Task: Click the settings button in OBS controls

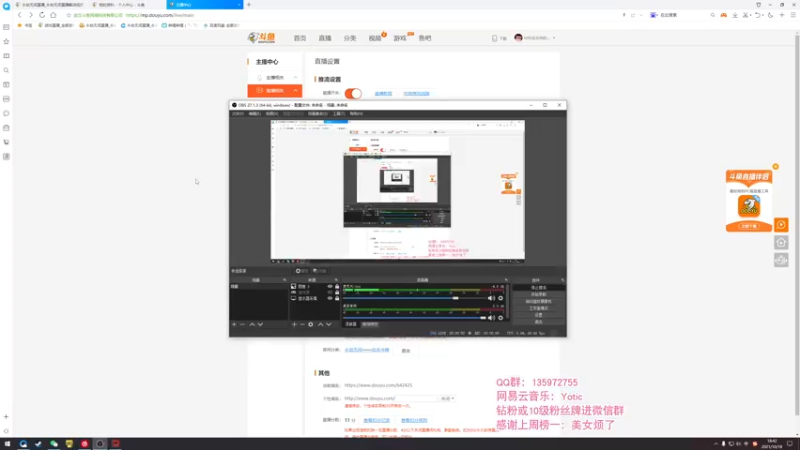Action: (x=538, y=315)
